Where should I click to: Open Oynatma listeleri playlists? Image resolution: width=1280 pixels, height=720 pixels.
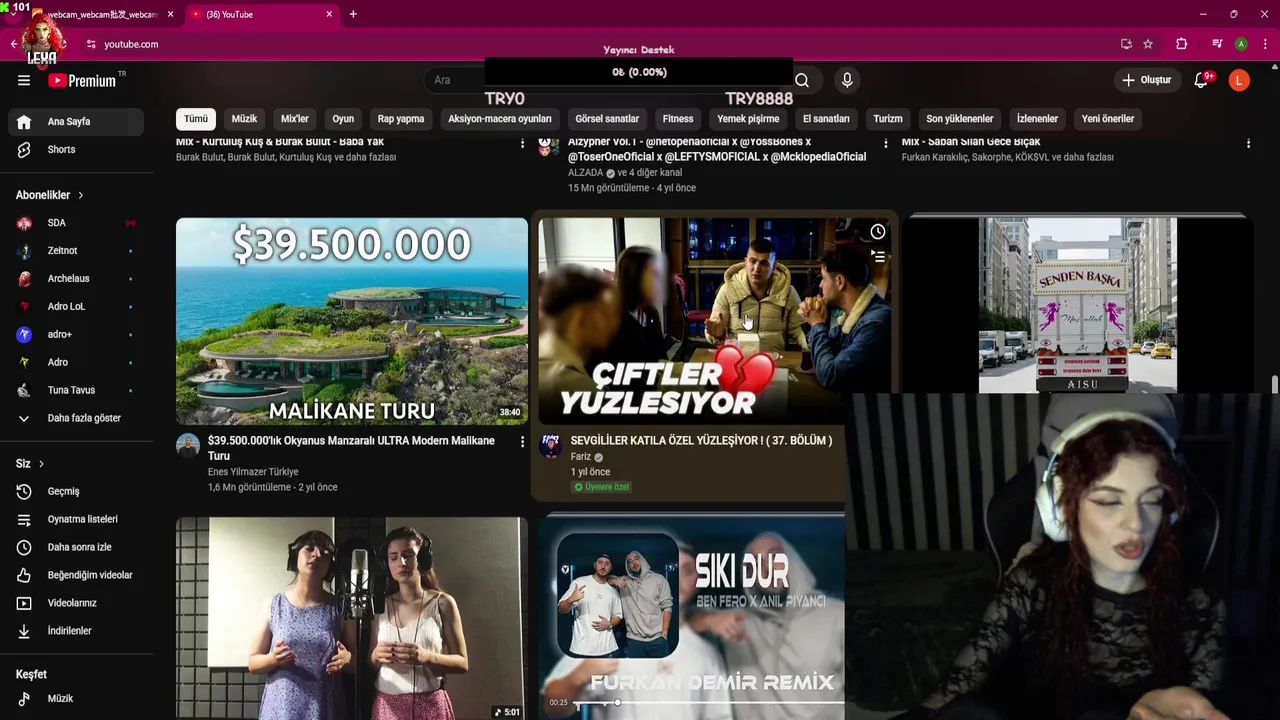pos(77,520)
